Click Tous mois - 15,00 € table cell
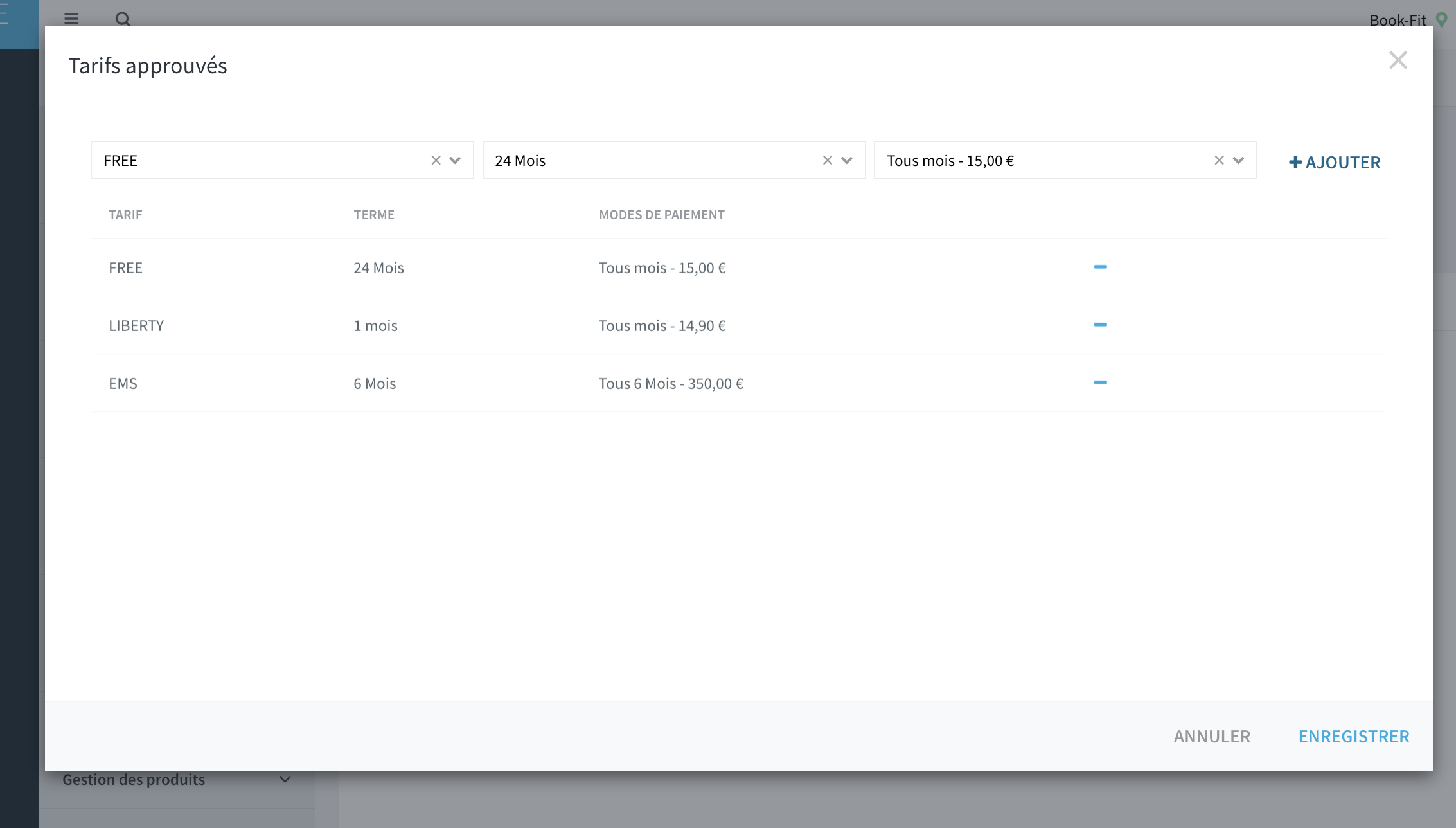Image resolution: width=1456 pixels, height=828 pixels. click(662, 267)
